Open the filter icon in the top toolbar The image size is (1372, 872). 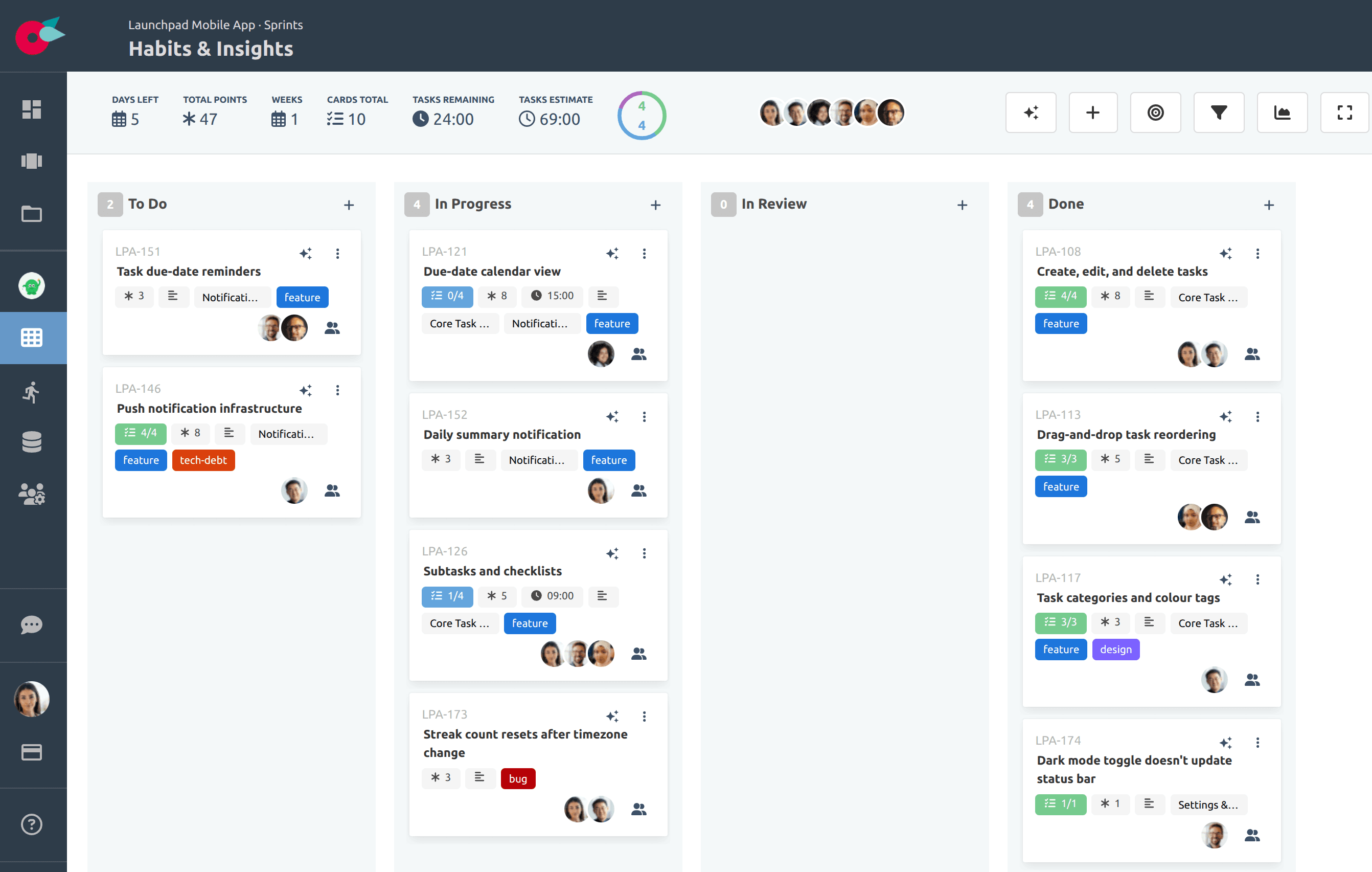[x=1219, y=113]
